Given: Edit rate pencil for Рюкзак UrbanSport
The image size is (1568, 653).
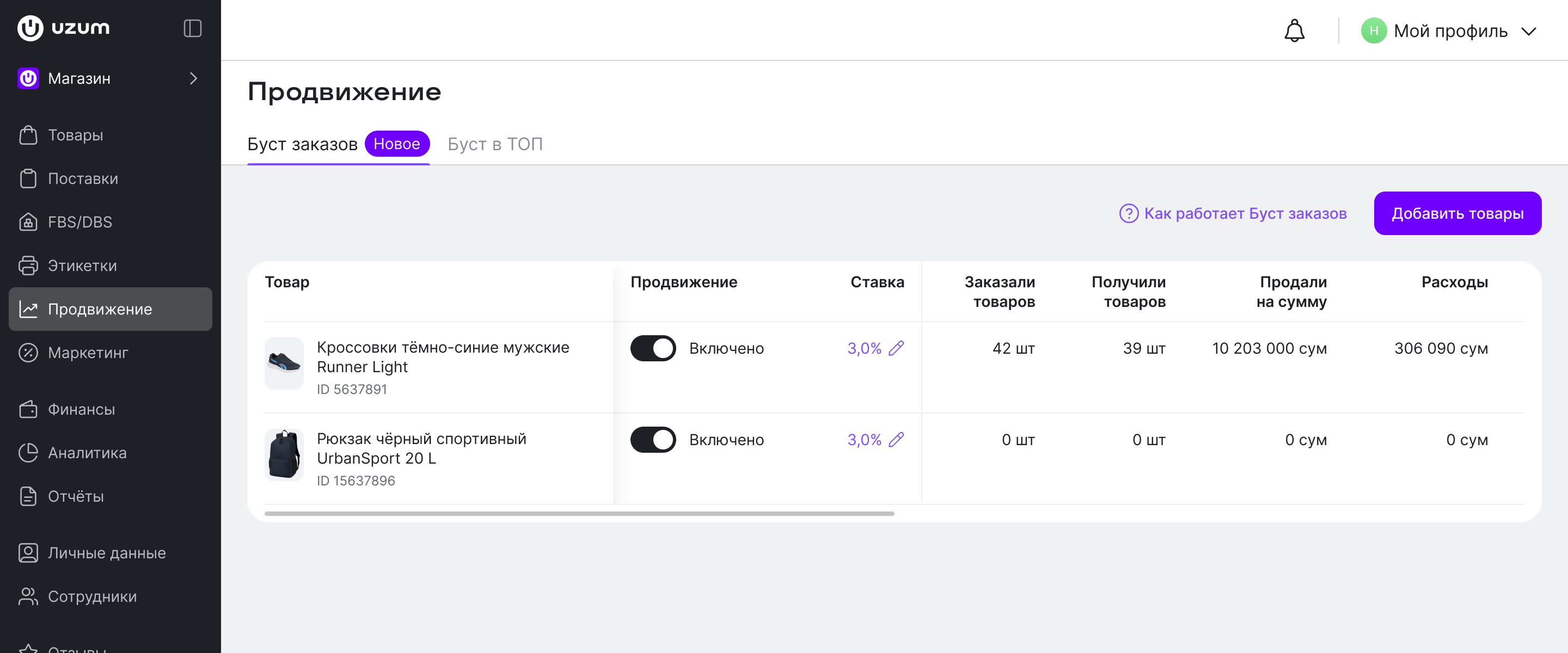Looking at the screenshot, I should [896, 439].
